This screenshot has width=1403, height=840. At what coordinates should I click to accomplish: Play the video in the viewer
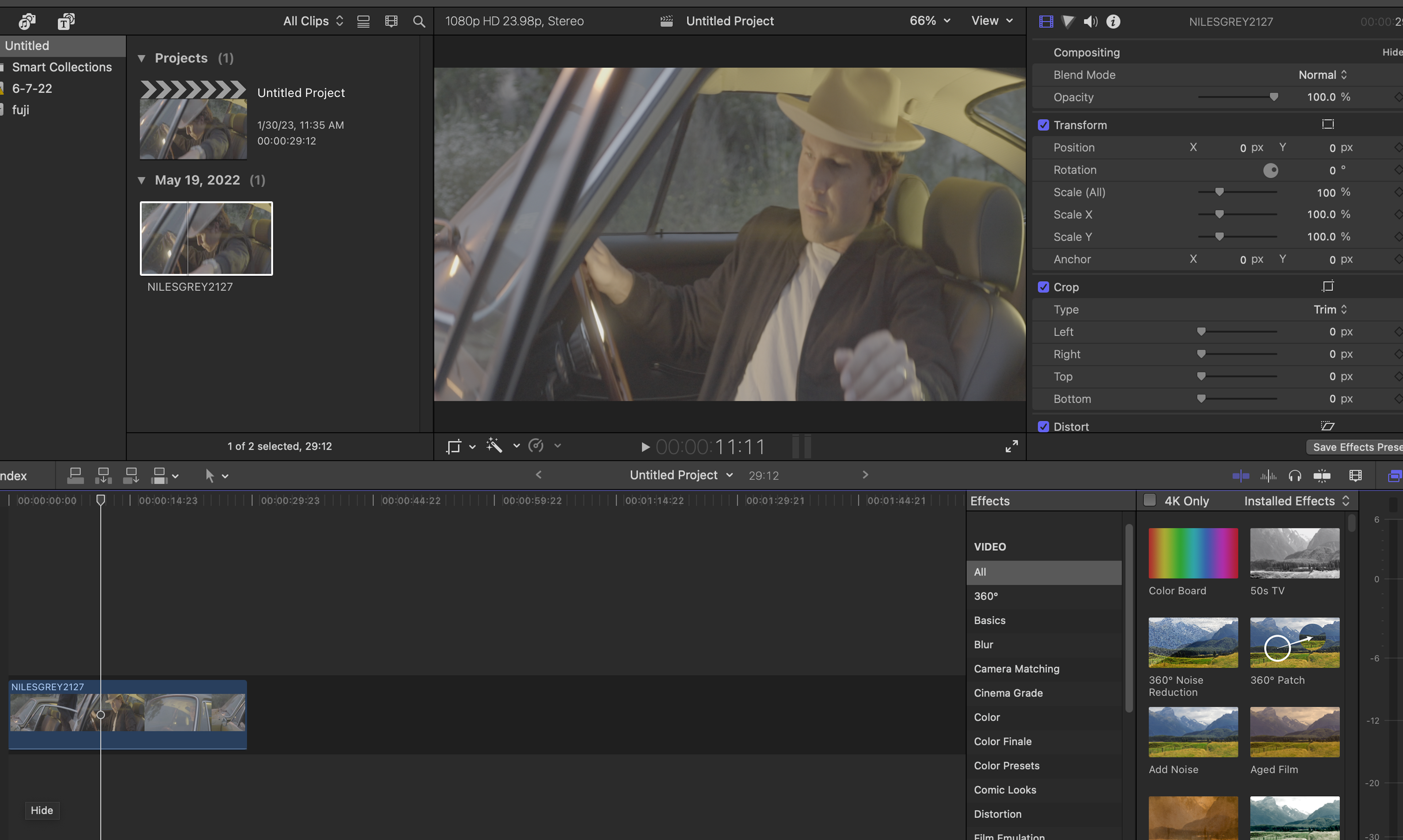point(645,447)
